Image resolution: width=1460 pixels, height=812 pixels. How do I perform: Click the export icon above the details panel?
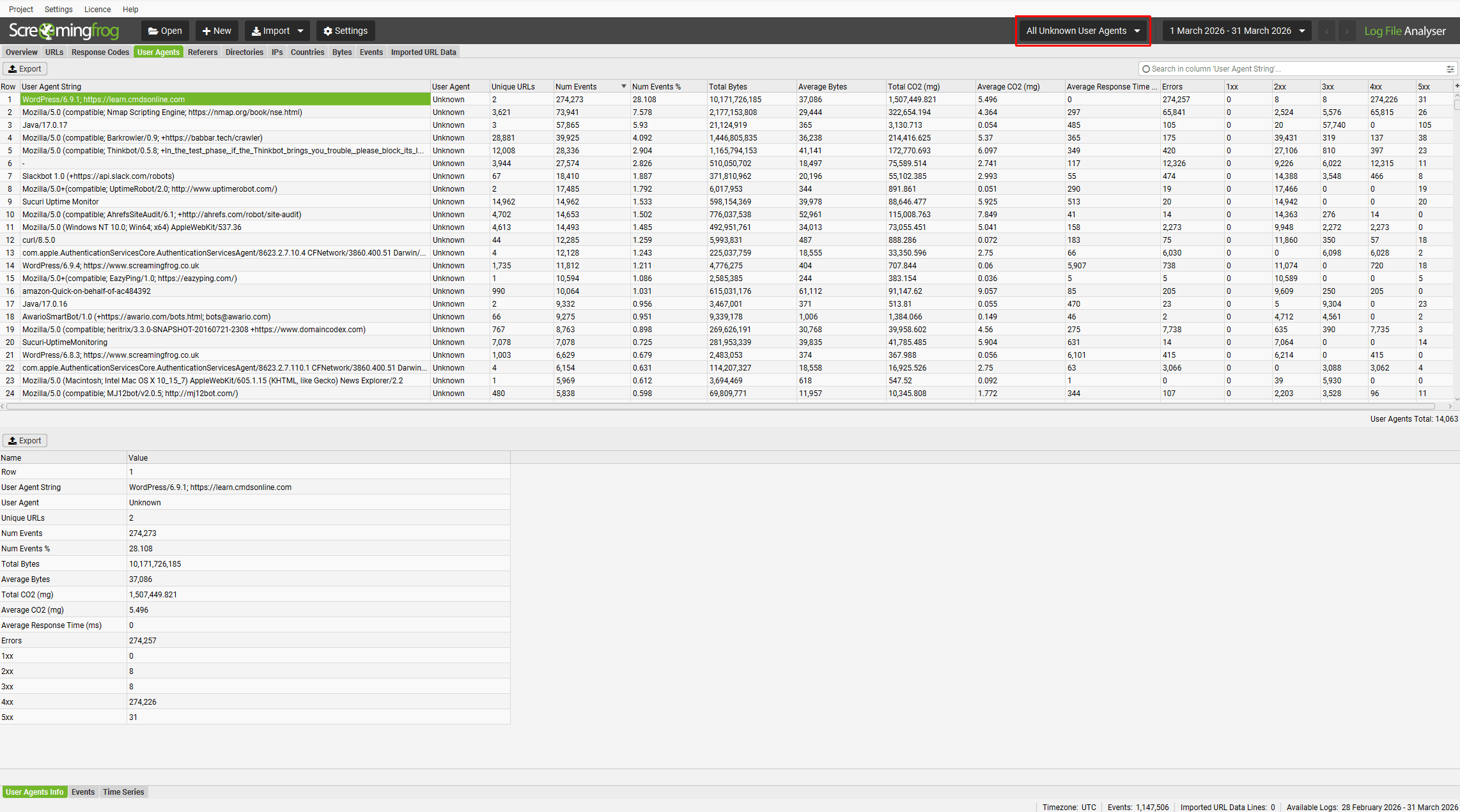13,440
